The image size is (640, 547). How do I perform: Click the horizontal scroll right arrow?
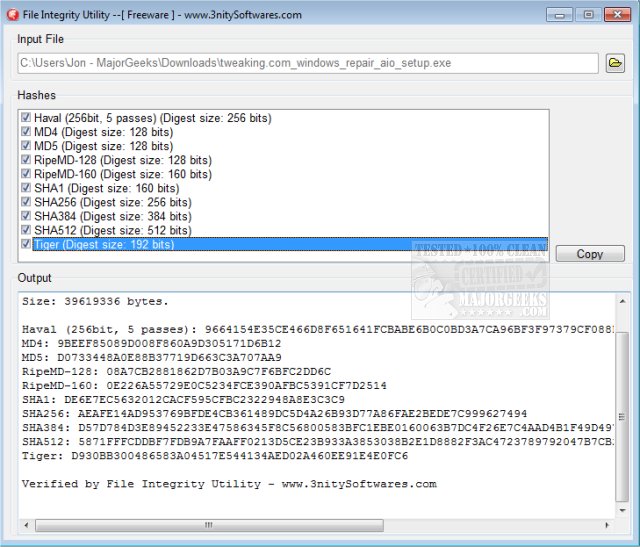tap(607, 525)
